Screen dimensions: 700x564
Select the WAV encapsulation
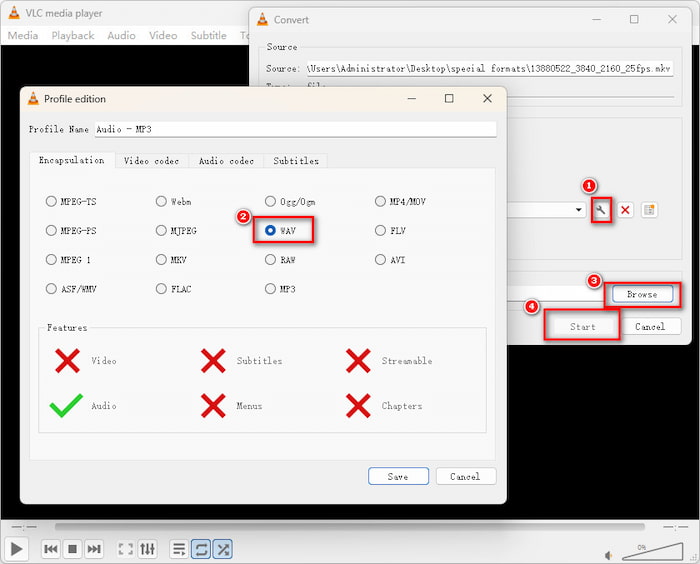tap(280, 230)
